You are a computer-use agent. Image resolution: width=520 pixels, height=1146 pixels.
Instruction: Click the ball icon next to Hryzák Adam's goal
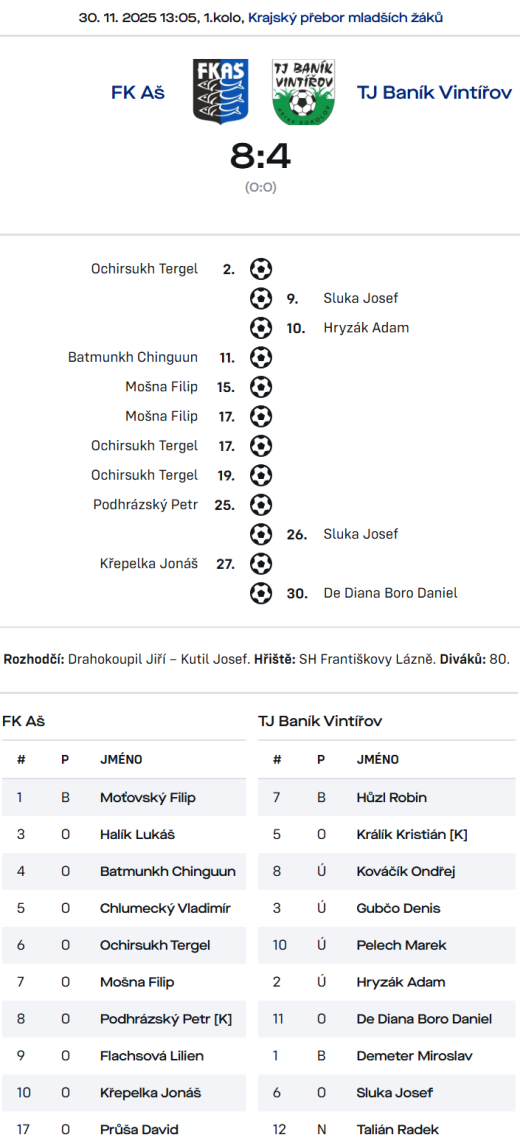[x=260, y=327]
